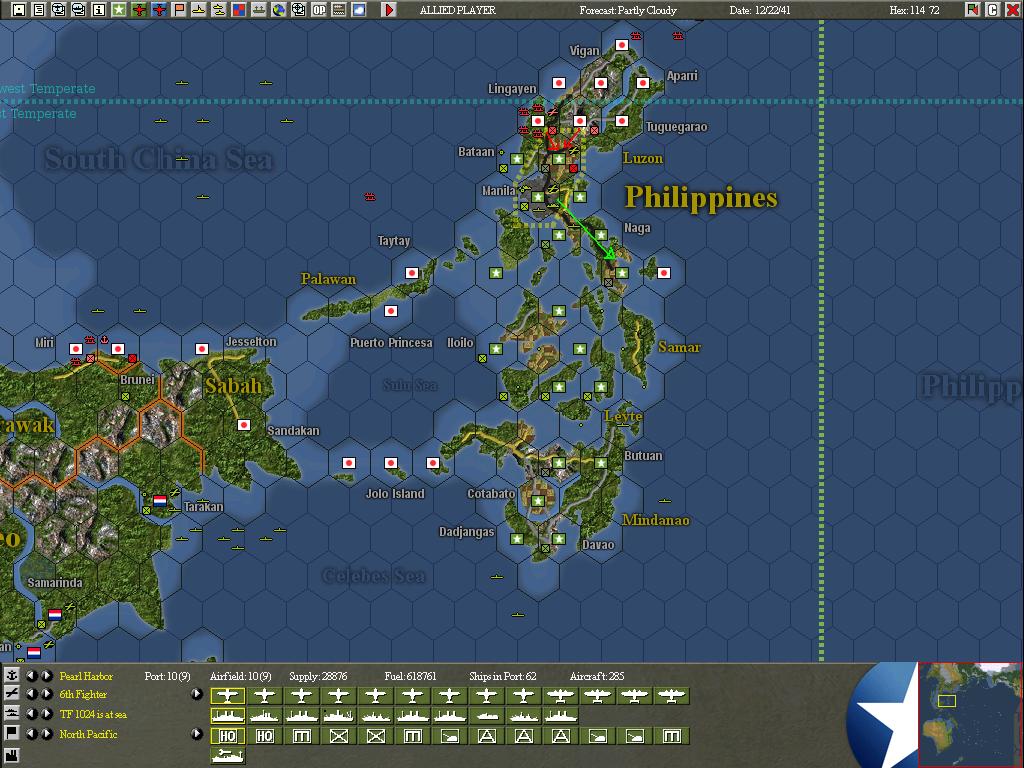This screenshot has width=1024, height=768.
Task: Go to previous base before Pearl Harbor
Action: pos(31,675)
